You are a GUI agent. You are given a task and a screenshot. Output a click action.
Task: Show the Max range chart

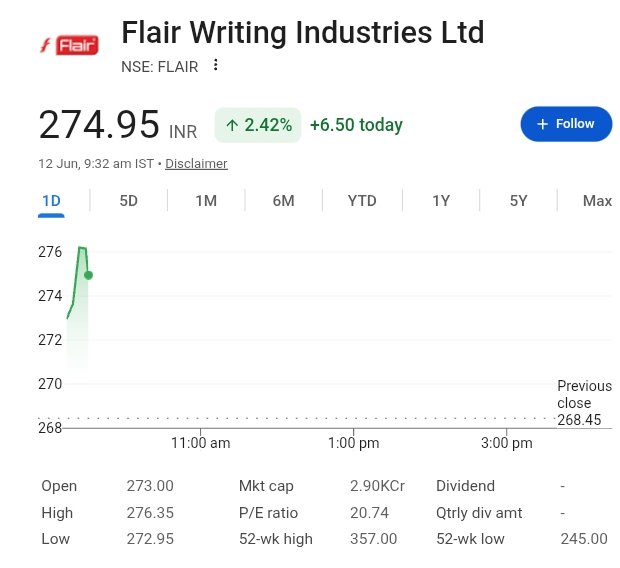(x=597, y=201)
